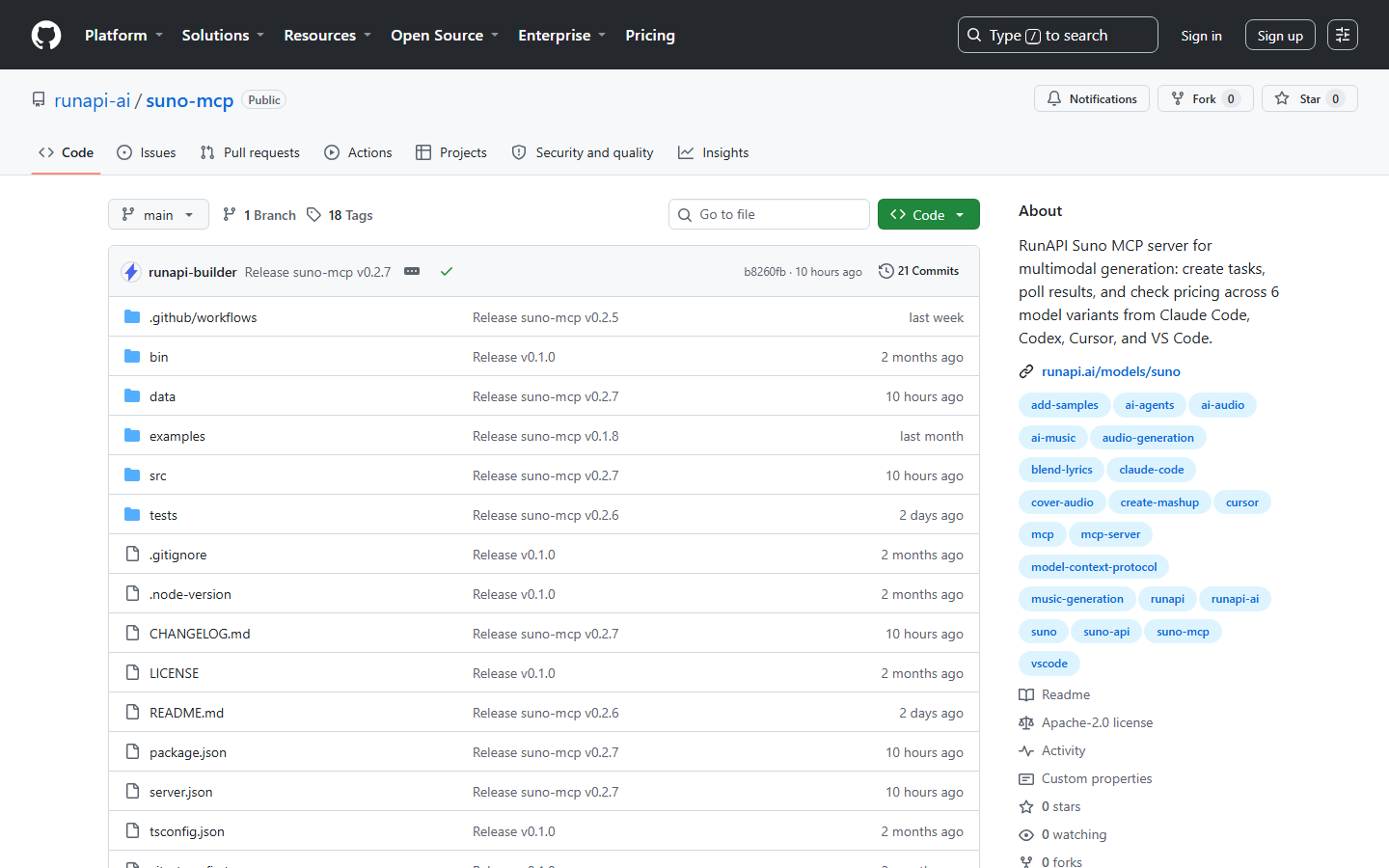Click the tags icon next to 18 Tags
This screenshot has width=1389, height=868.
313,214
